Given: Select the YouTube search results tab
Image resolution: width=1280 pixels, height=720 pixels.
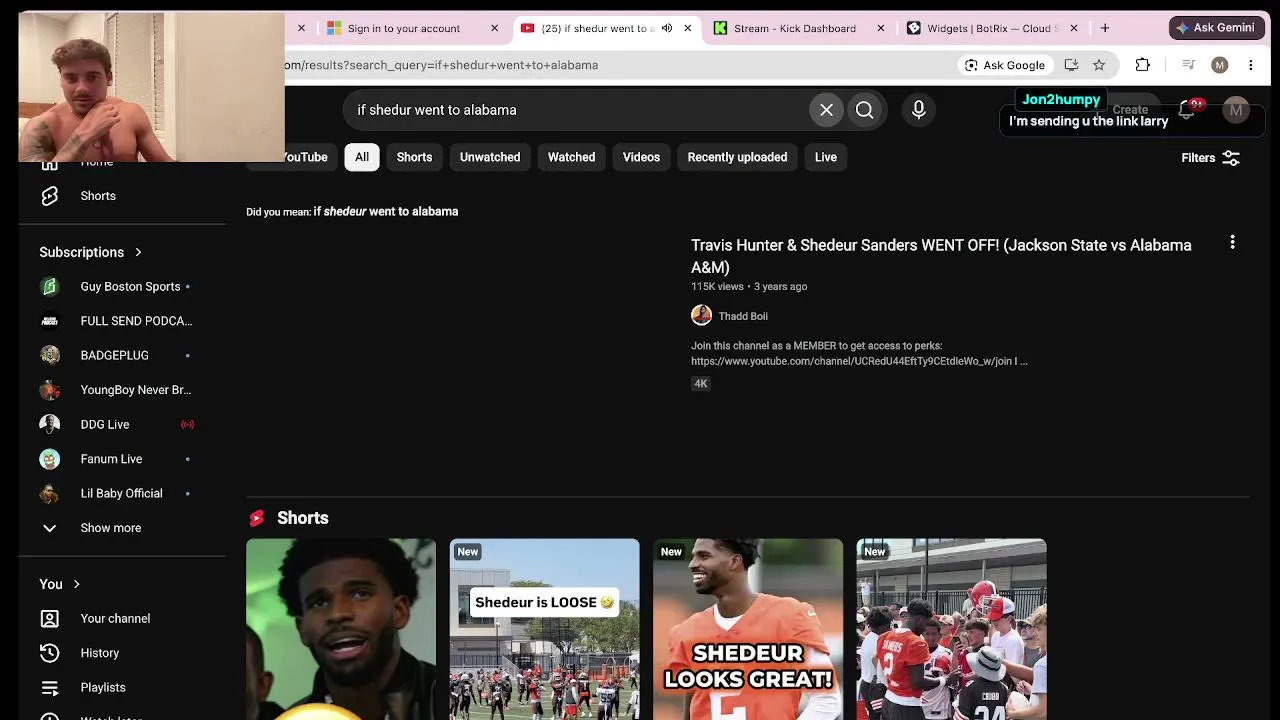Looking at the screenshot, I should pos(598,28).
